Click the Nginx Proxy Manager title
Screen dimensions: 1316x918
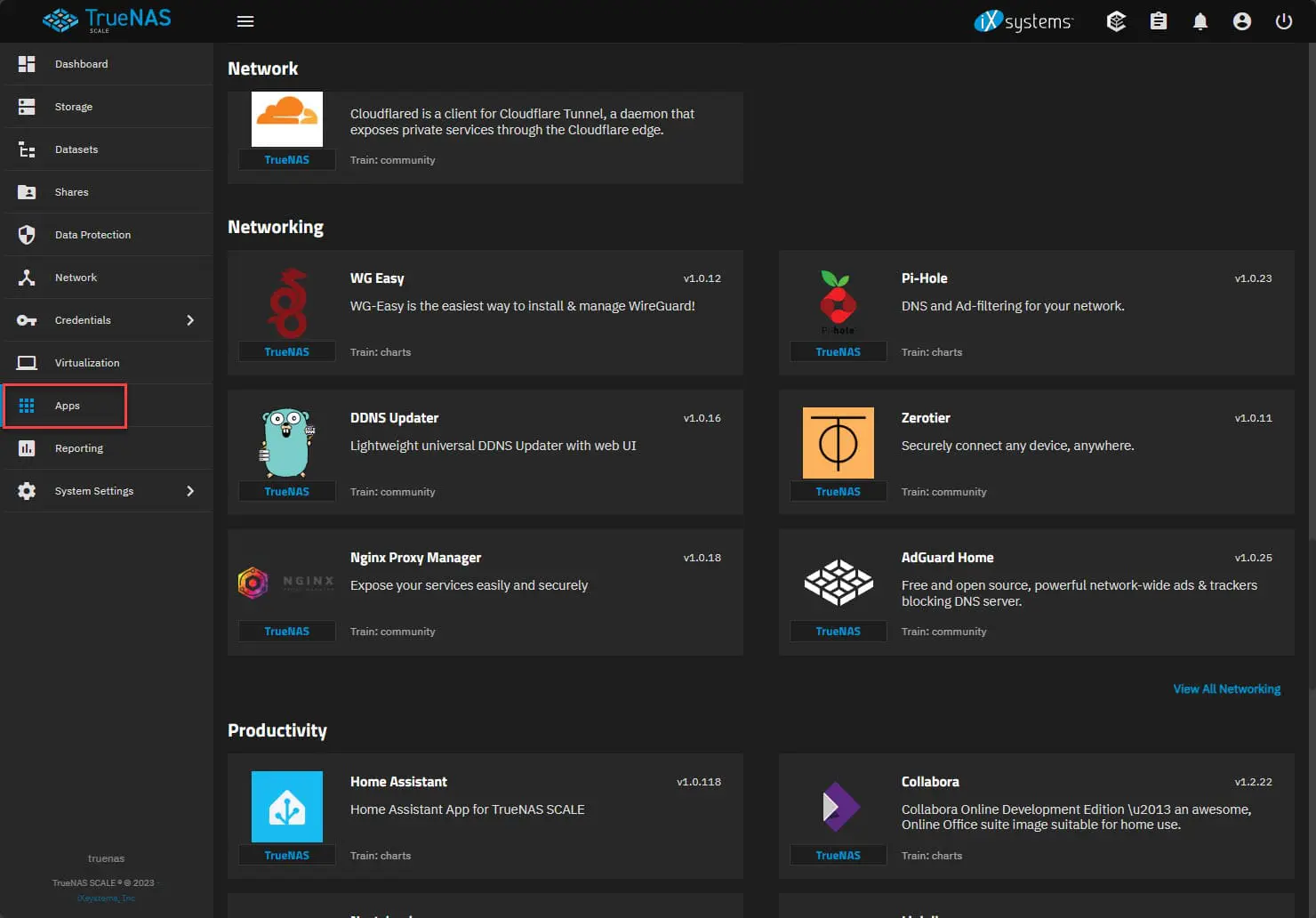point(415,558)
